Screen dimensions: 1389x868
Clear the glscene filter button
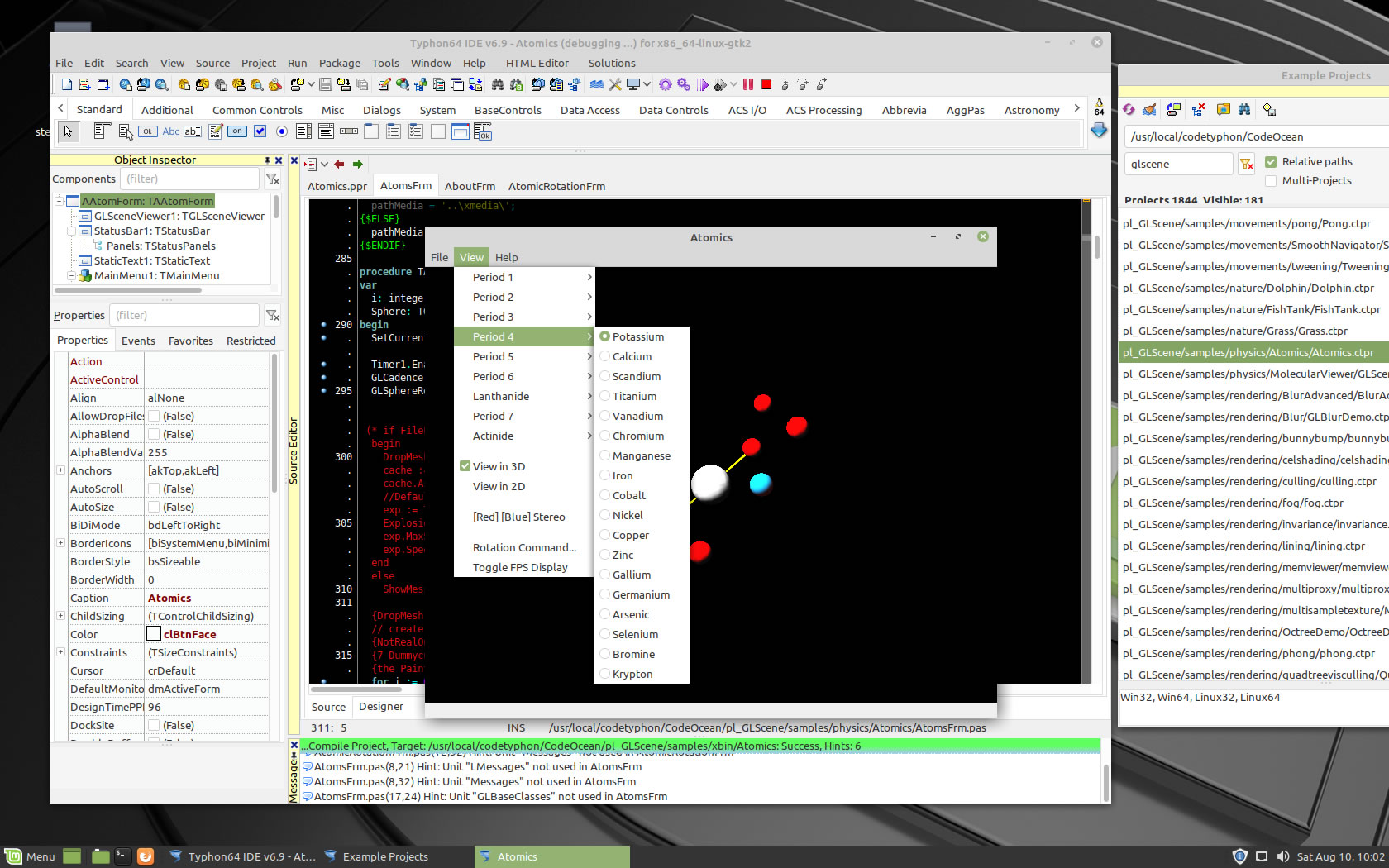[1247, 164]
